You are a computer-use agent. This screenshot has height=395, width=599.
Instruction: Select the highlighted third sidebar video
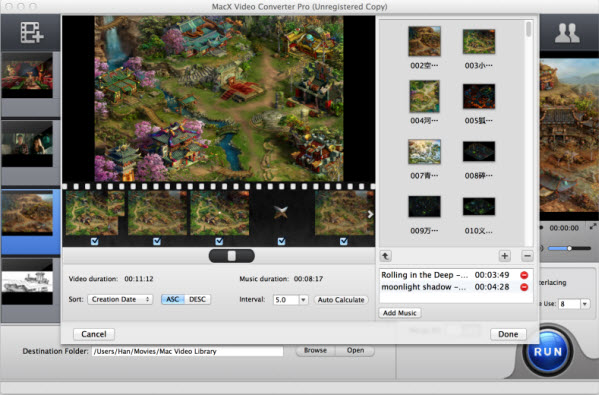[x=27, y=213]
